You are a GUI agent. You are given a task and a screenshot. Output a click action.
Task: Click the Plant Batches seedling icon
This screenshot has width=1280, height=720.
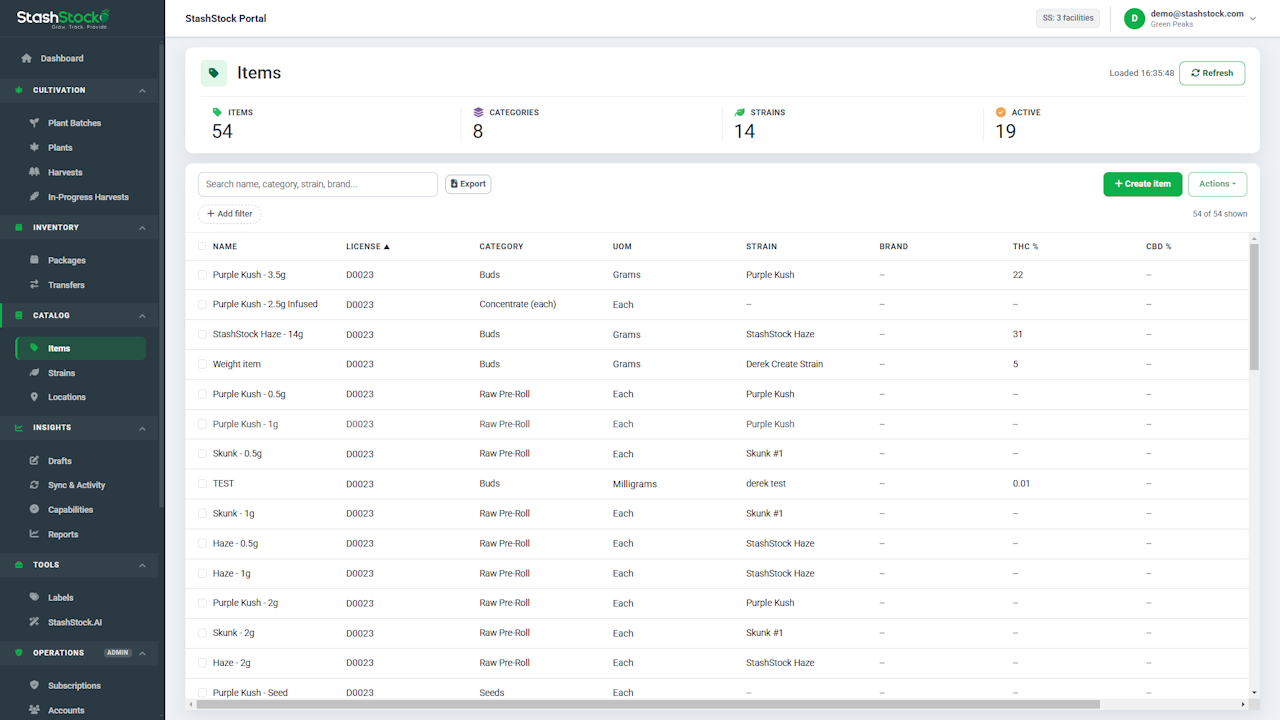tap(35, 123)
